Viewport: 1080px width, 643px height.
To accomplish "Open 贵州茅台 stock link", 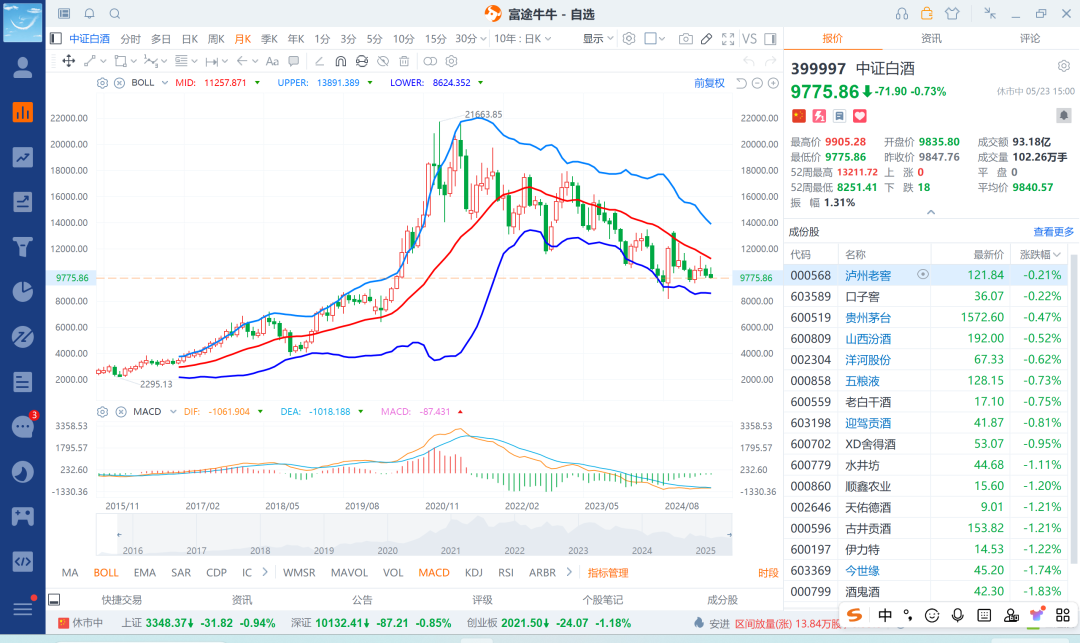I will point(868,317).
